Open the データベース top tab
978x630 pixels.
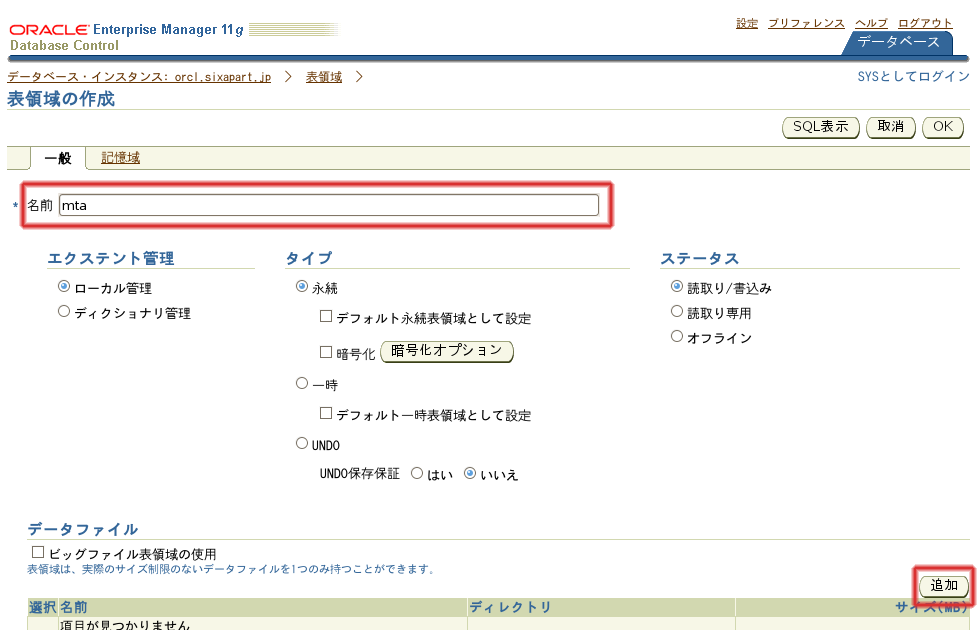(x=898, y=42)
